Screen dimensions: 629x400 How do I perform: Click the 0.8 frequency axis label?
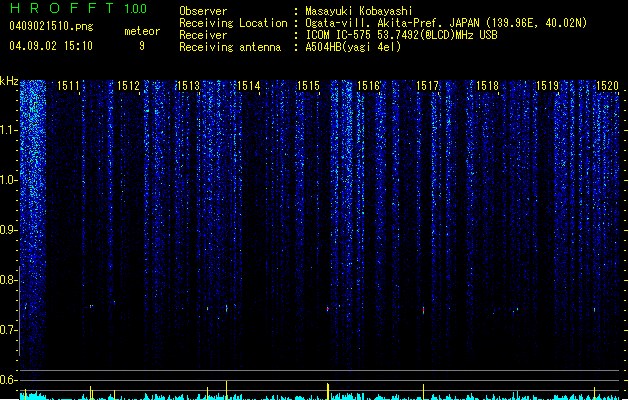point(9,280)
